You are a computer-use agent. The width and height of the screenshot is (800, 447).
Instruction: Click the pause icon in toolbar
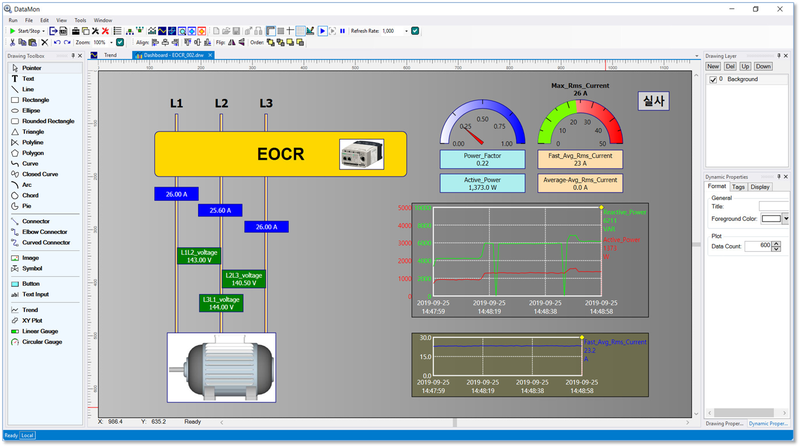[342, 31]
